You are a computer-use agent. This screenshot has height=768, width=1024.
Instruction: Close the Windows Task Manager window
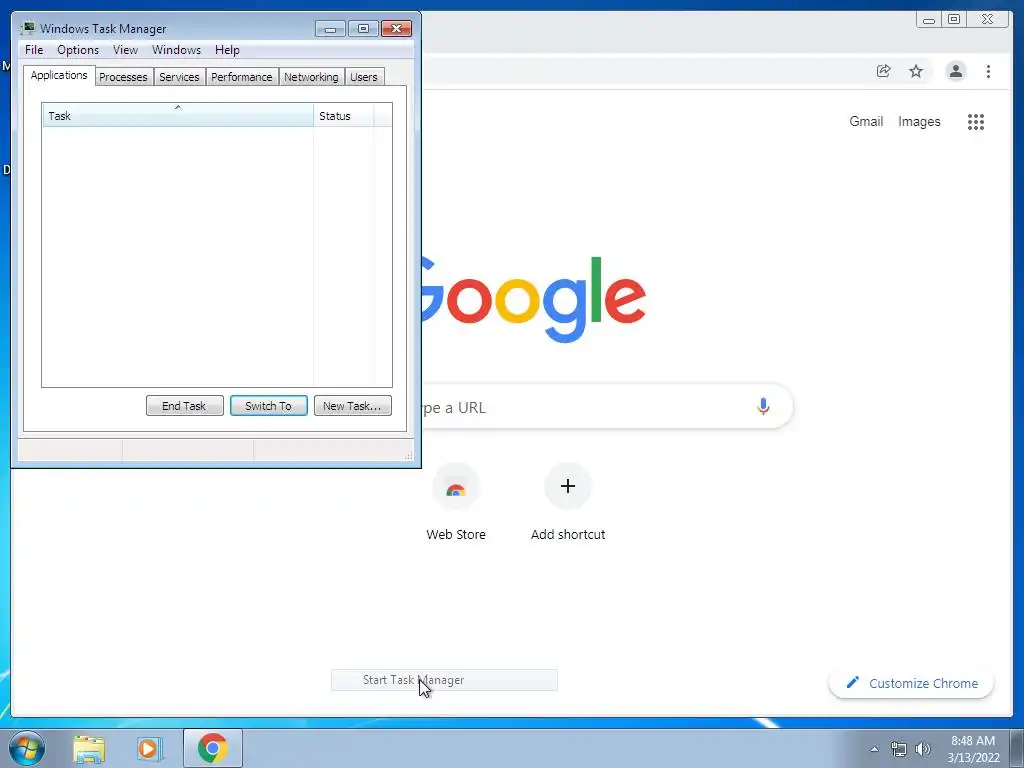click(396, 29)
